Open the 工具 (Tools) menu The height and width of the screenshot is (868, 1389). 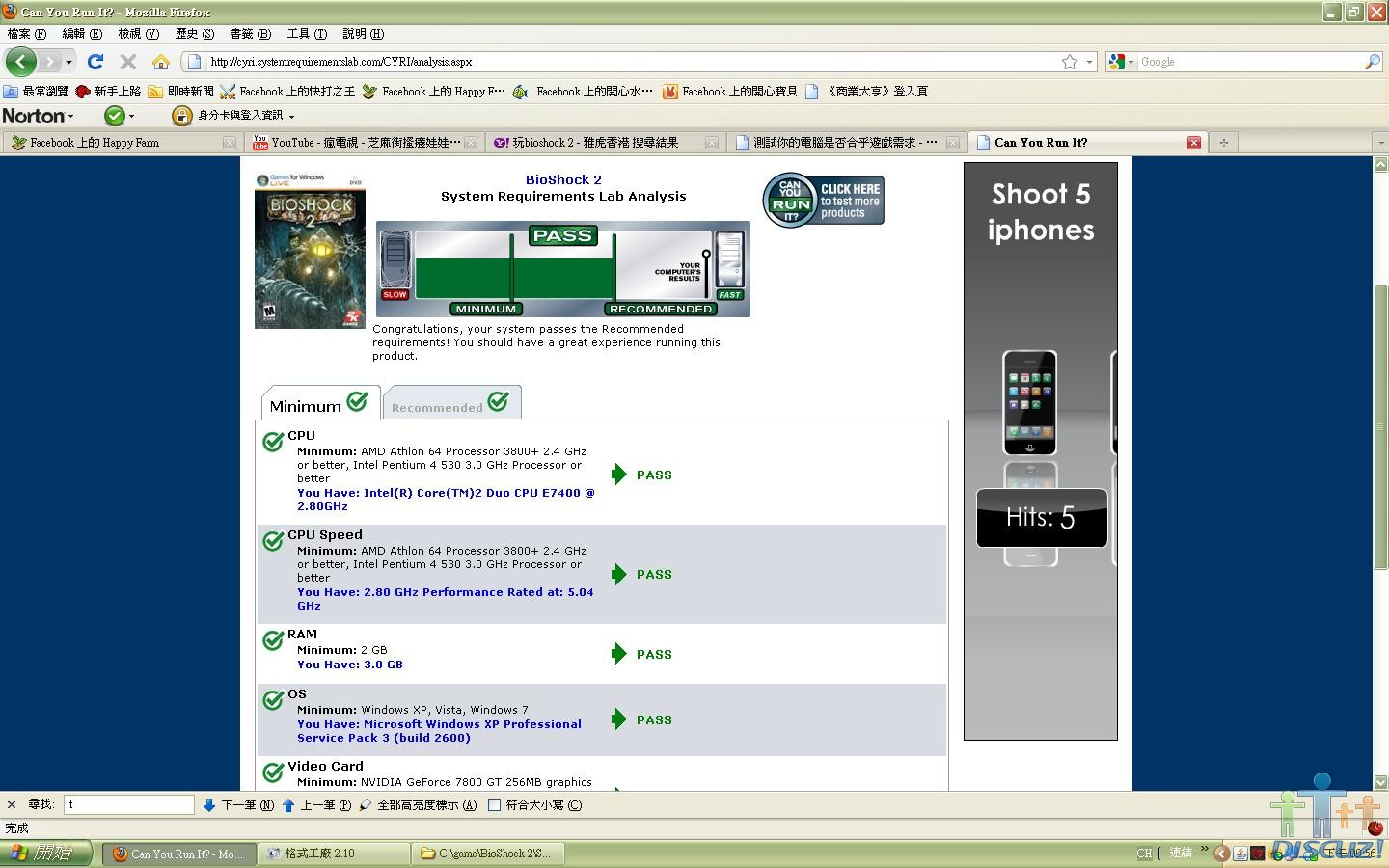pyautogui.click(x=306, y=34)
